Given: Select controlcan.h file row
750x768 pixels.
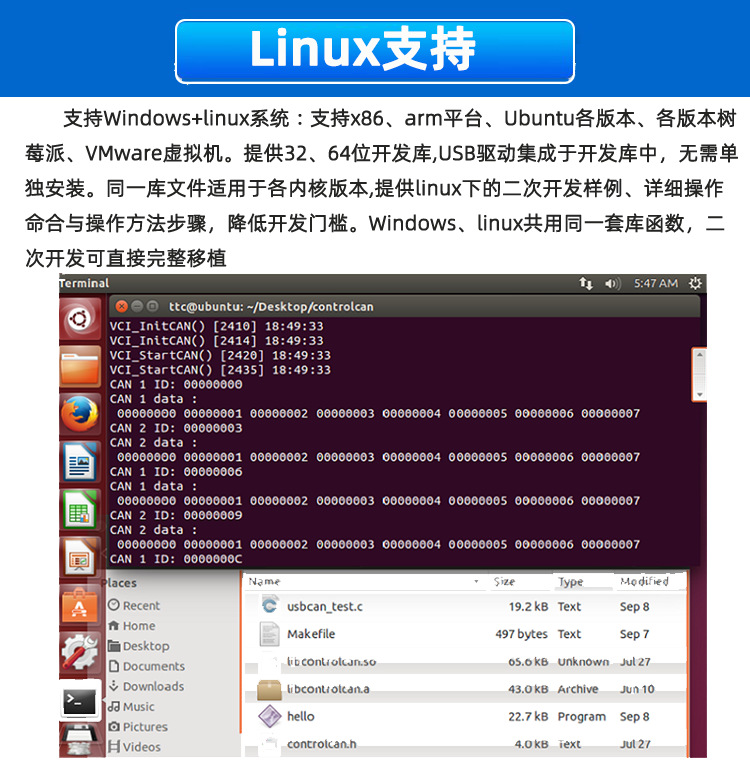Looking at the screenshot, I should pos(465,744).
